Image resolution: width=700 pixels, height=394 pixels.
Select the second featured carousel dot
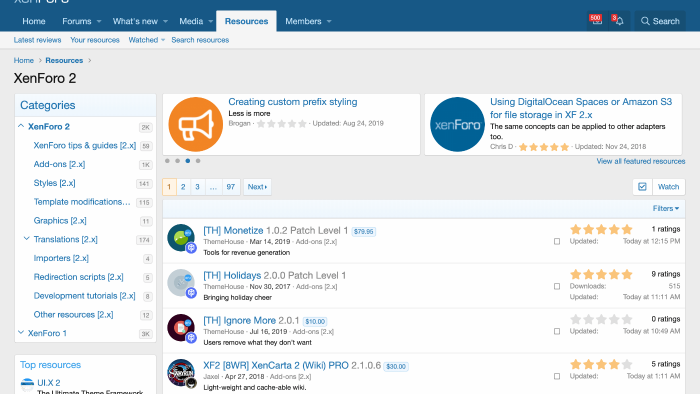(x=178, y=161)
